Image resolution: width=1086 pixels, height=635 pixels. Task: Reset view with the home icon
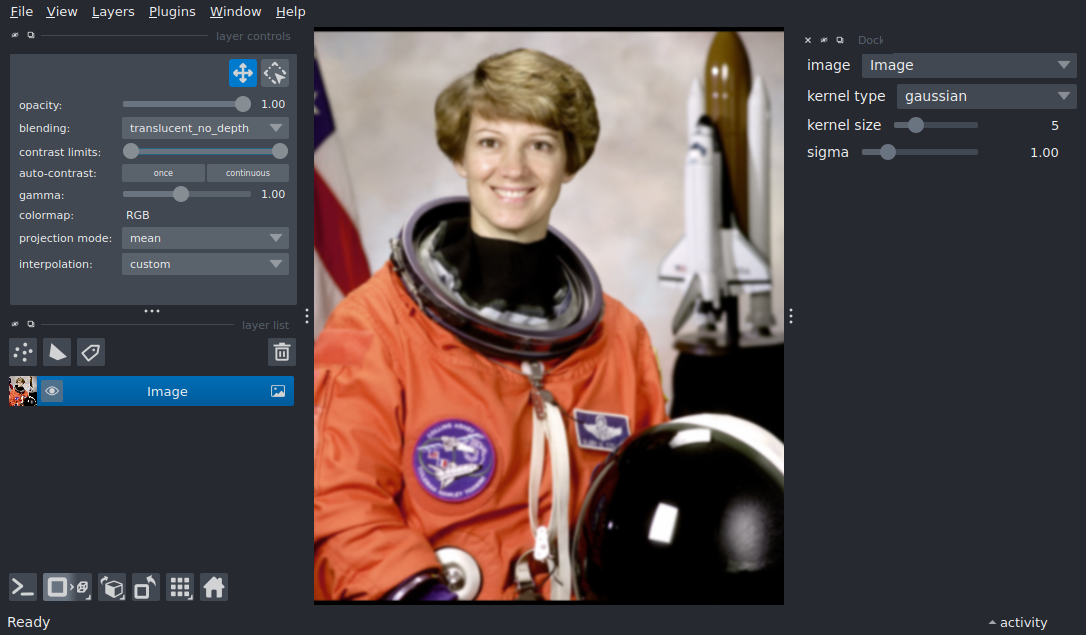click(x=214, y=587)
